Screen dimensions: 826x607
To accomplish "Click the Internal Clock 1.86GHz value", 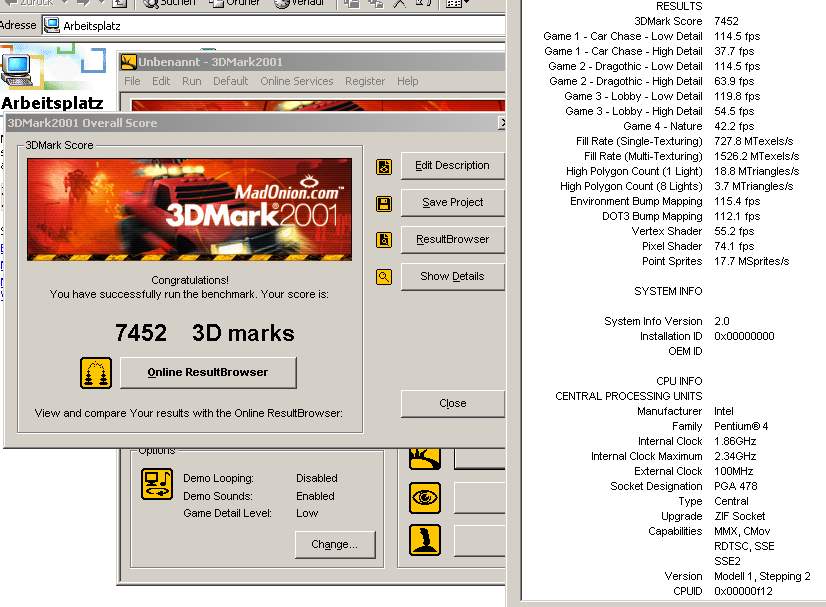I will click(735, 441).
